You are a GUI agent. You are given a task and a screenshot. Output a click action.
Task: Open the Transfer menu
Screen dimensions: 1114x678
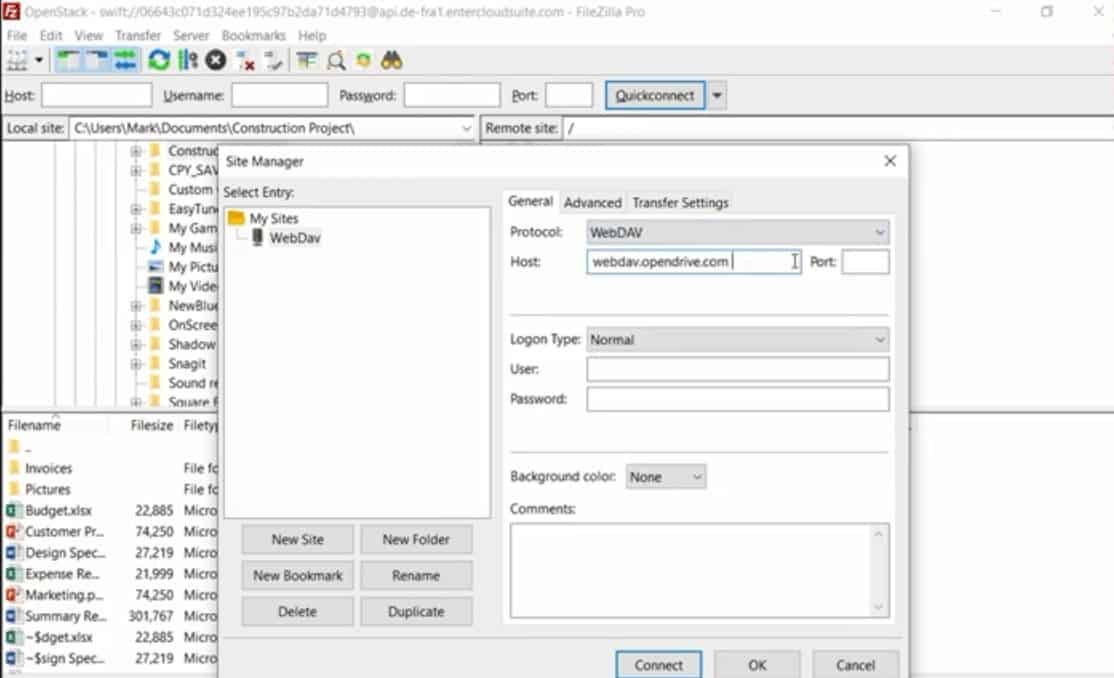(138, 35)
